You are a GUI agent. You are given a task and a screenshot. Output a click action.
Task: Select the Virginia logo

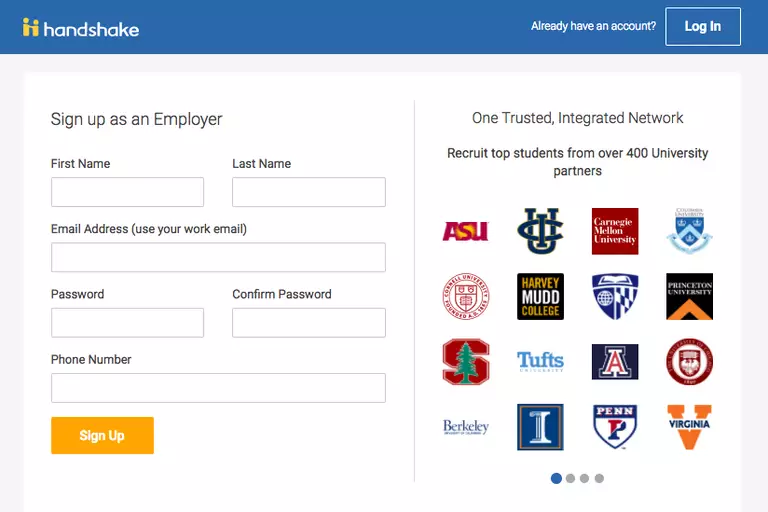click(689, 427)
